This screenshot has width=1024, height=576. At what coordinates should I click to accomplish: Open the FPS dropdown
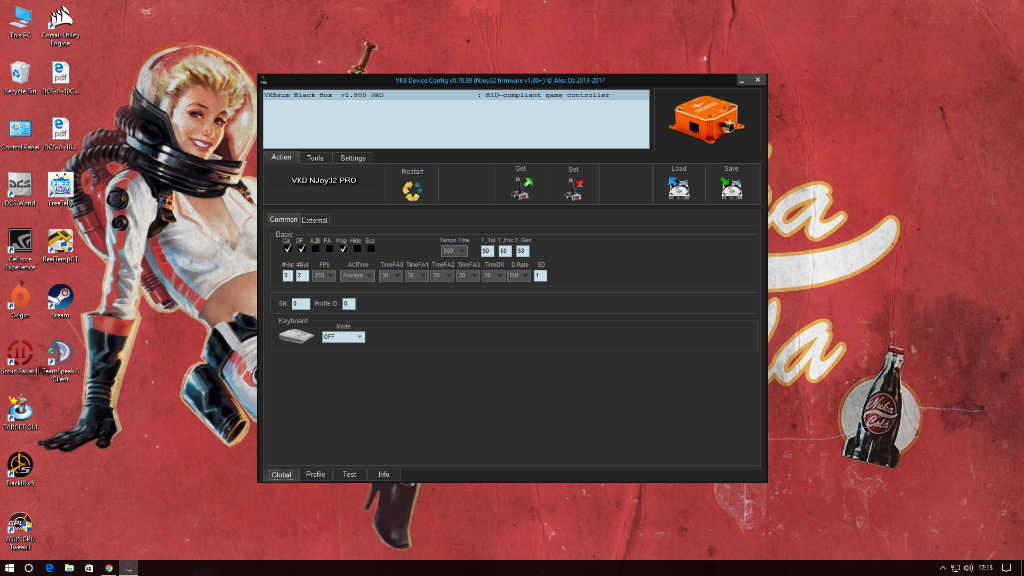pyautogui.click(x=323, y=276)
